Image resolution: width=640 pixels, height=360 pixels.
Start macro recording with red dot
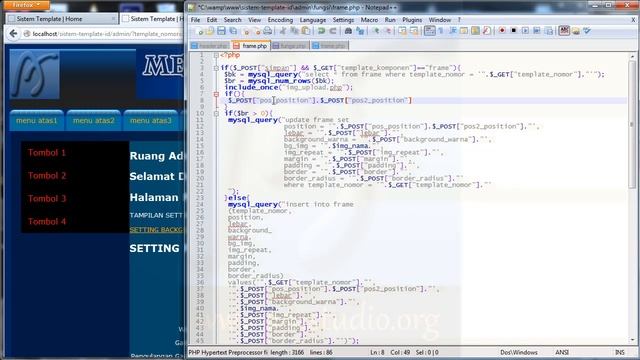click(502, 31)
